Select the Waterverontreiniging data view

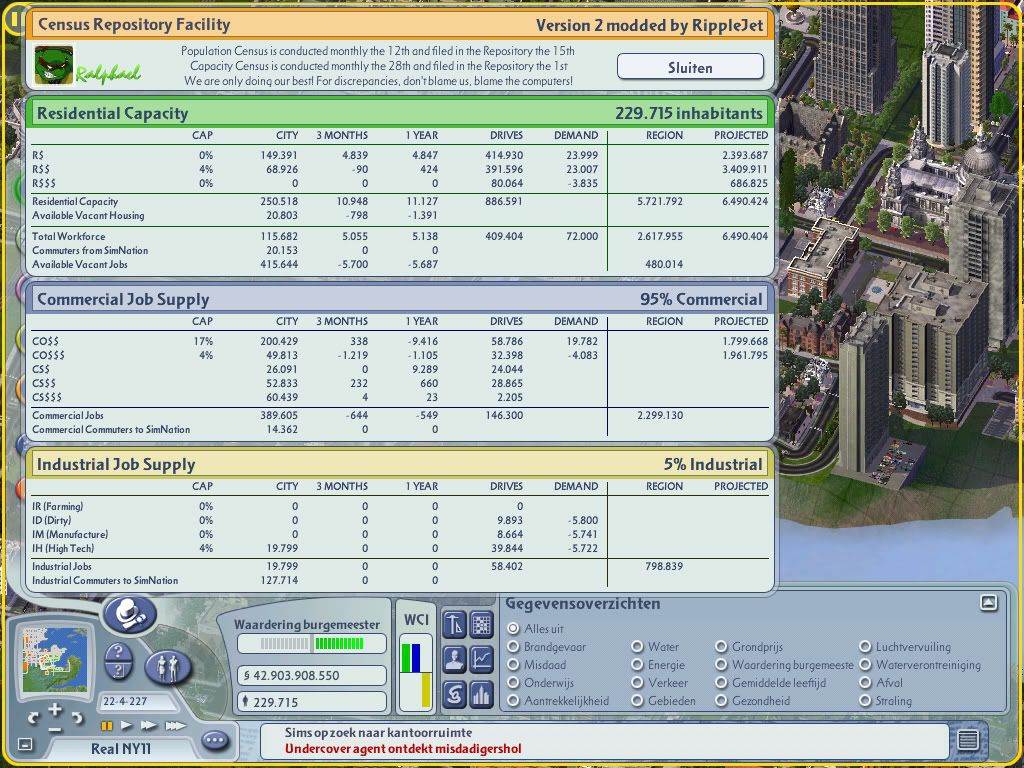point(865,665)
